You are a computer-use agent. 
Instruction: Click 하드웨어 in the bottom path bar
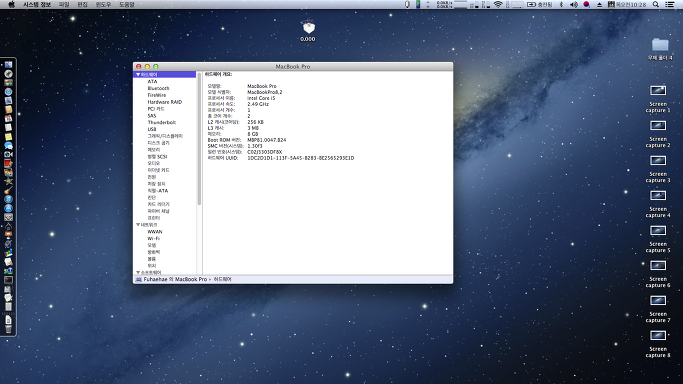(x=223, y=280)
